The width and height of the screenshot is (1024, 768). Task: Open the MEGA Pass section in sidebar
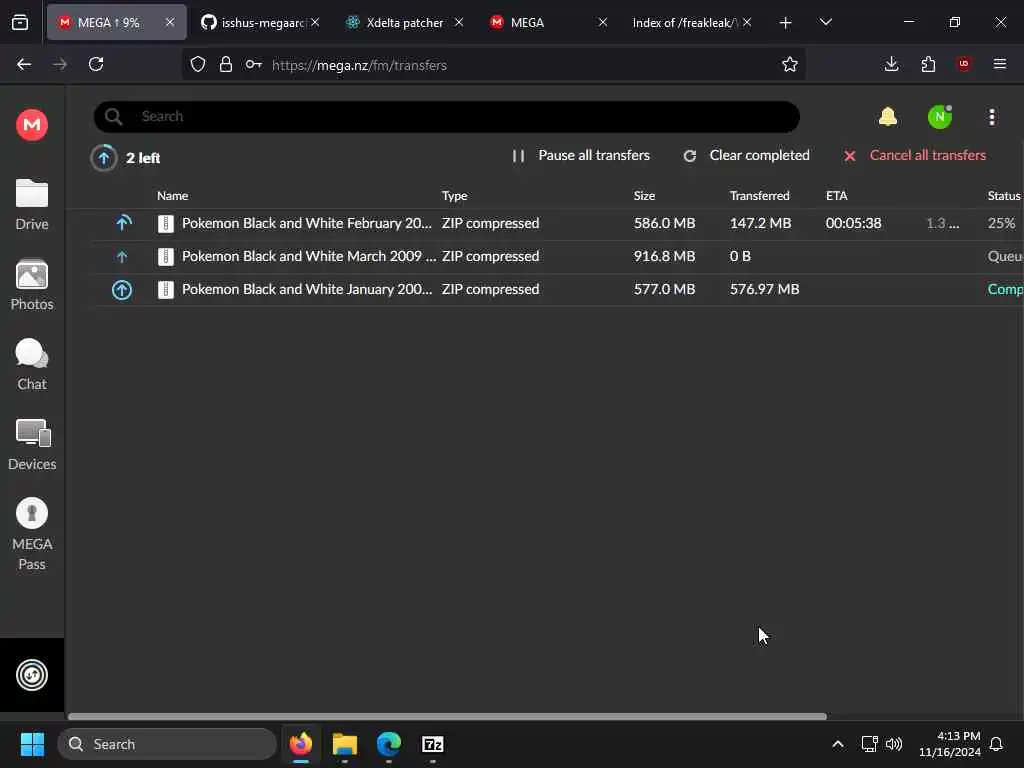(x=32, y=534)
